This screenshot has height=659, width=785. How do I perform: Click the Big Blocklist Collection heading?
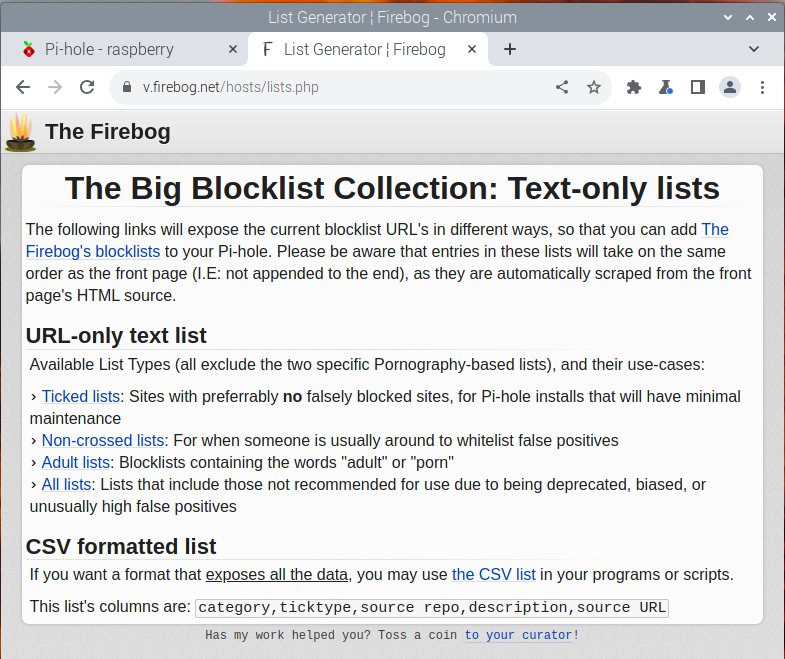(392, 189)
